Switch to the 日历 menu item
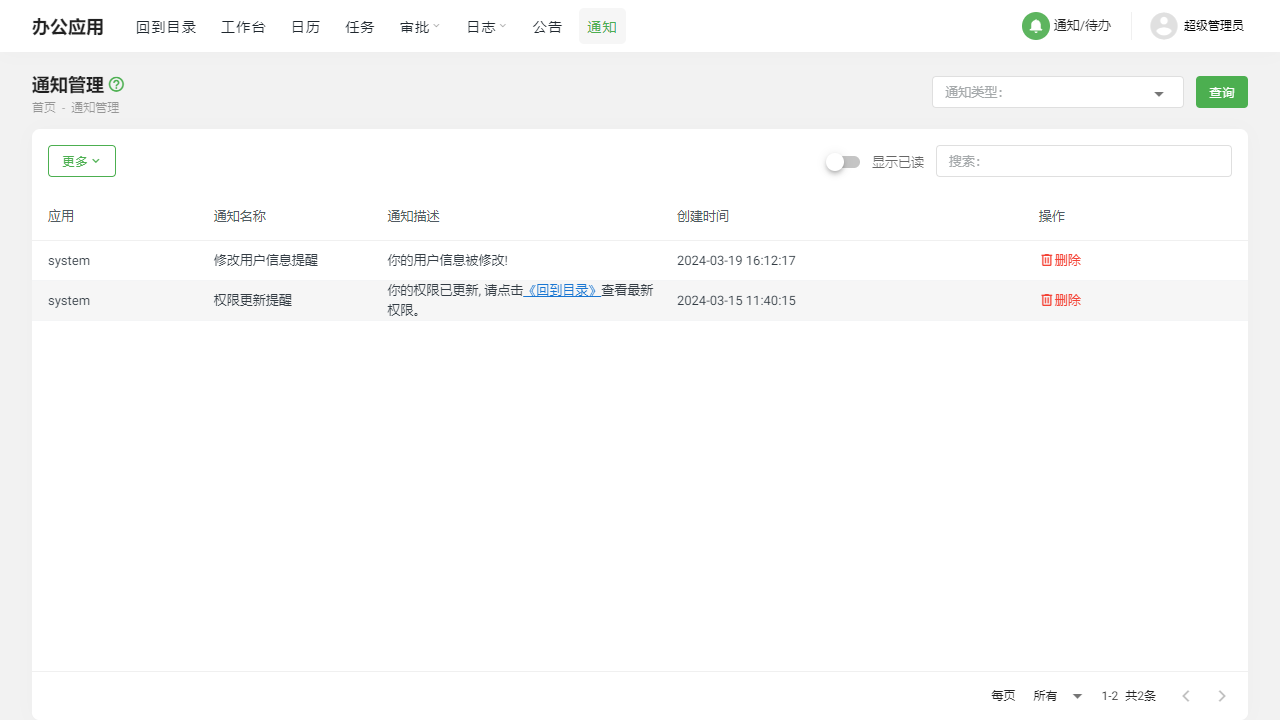The image size is (1280, 720). point(305,27)
